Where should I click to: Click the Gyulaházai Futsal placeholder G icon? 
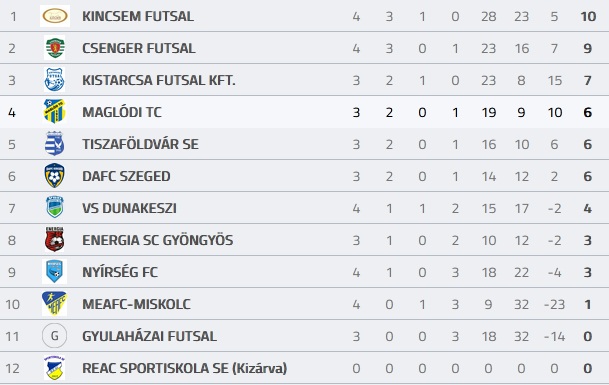click(55, 336)
